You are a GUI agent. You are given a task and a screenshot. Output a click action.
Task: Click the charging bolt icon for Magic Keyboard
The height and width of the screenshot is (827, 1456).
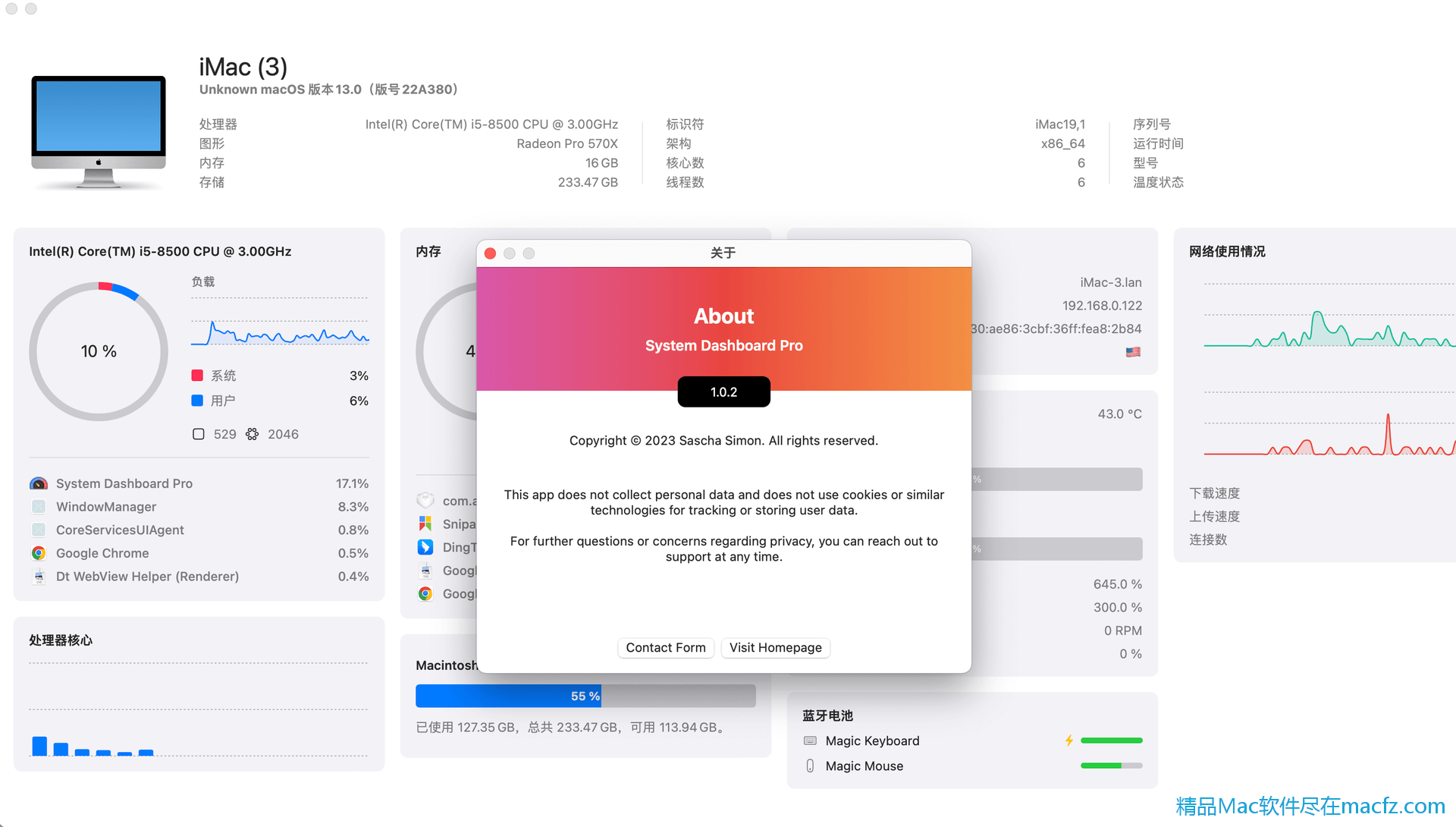click(x=1069, y=741)
